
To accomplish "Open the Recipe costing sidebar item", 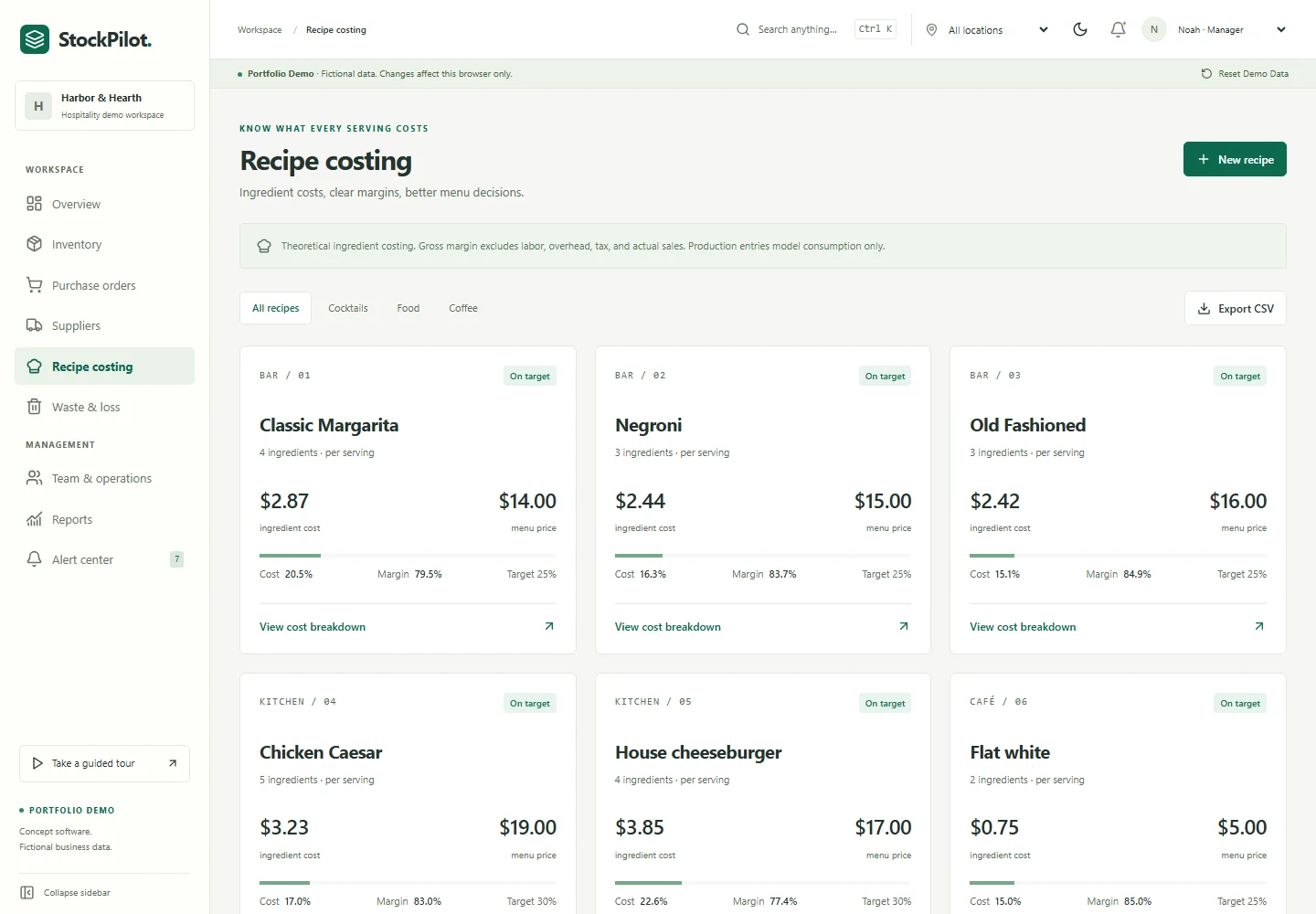I will click(104, 367).
